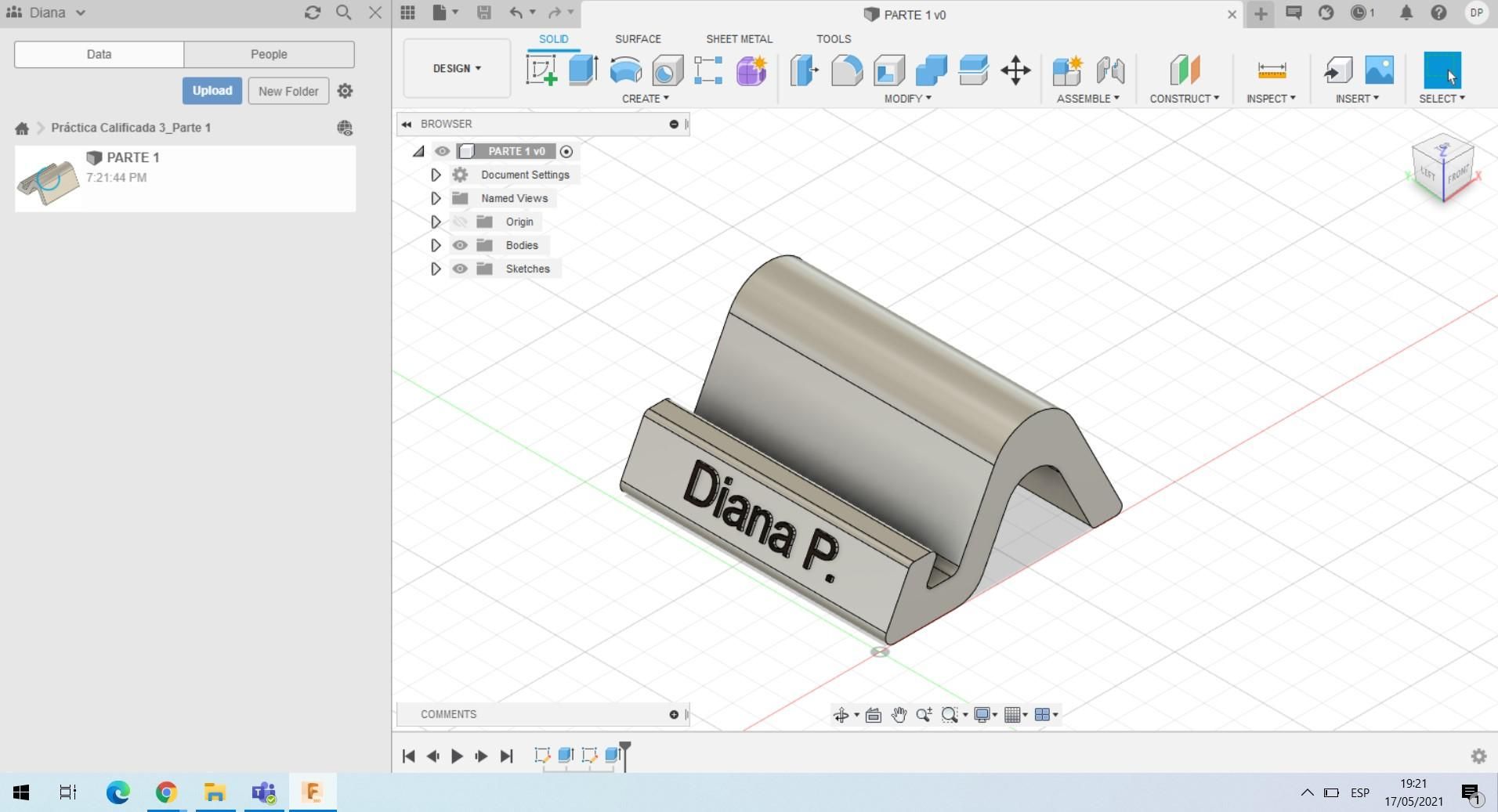Viewport: 1498px width, 812px height.
Task: Open the Measure tool under Inspect
Action: coord(1272,70)
